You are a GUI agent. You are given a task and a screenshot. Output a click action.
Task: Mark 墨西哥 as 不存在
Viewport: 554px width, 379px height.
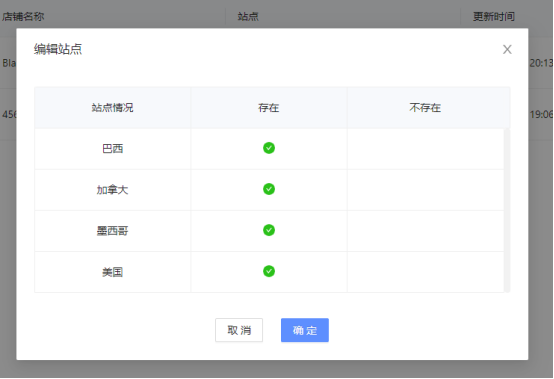coord(425,231)
